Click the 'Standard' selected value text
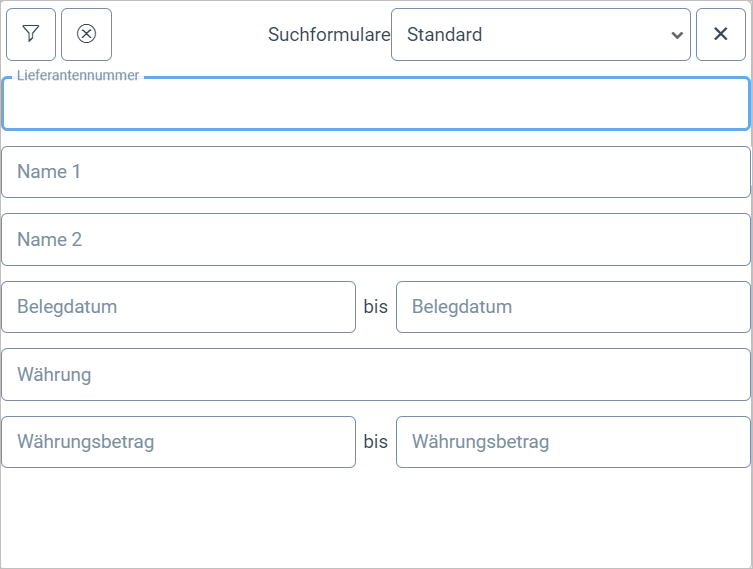 tap(445, 35)
